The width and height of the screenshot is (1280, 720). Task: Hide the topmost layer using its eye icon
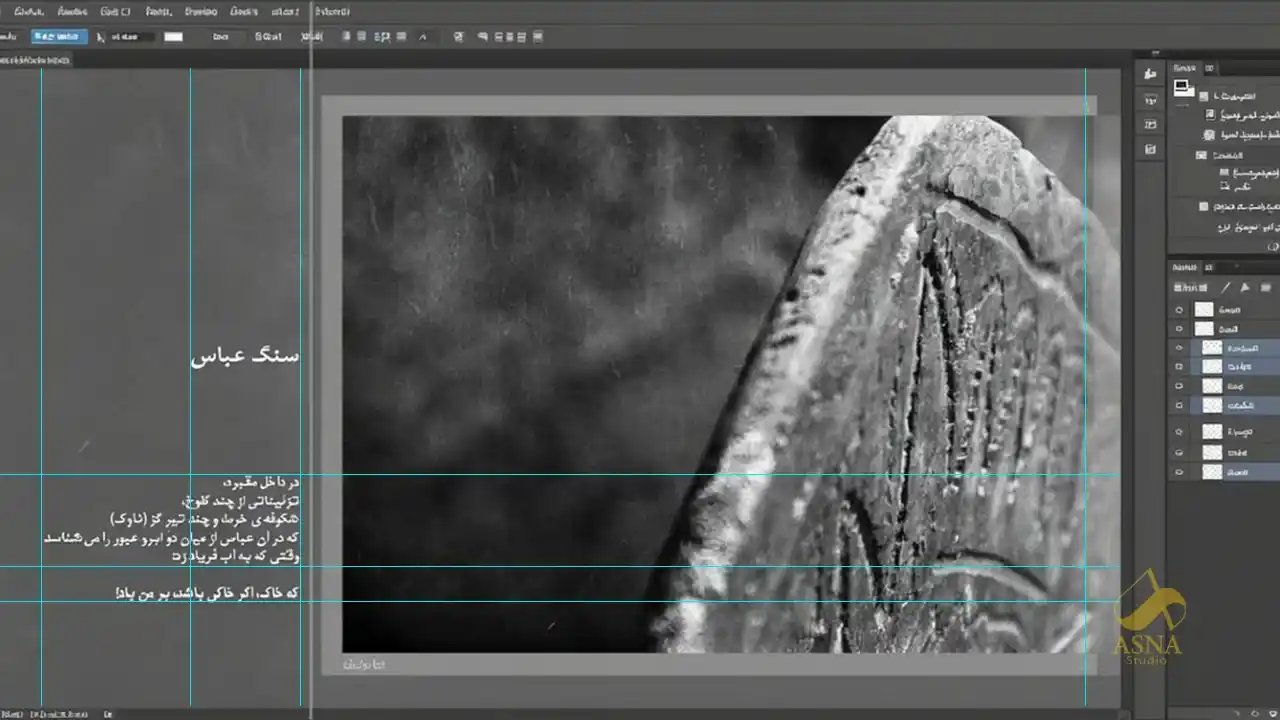coord(1179,310)
